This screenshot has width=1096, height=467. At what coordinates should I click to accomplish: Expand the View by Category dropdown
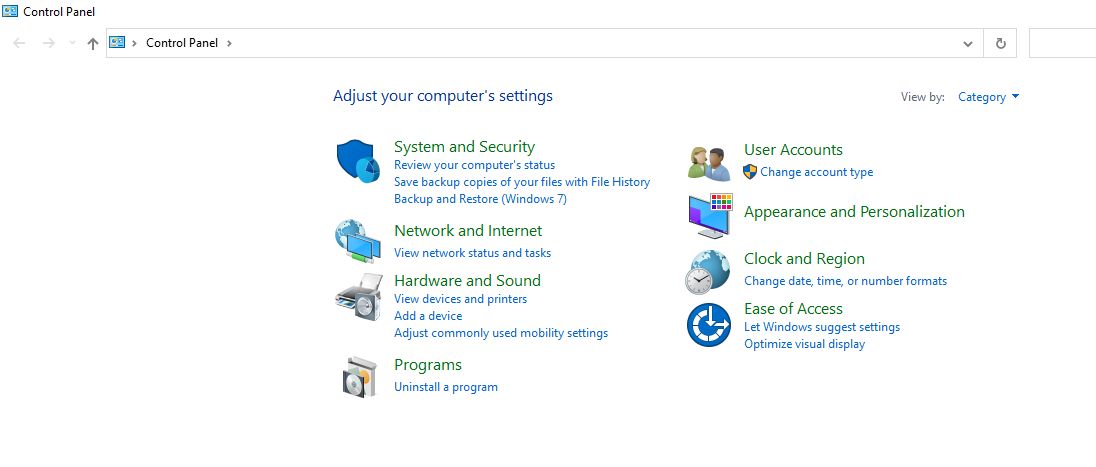[988, 97]
